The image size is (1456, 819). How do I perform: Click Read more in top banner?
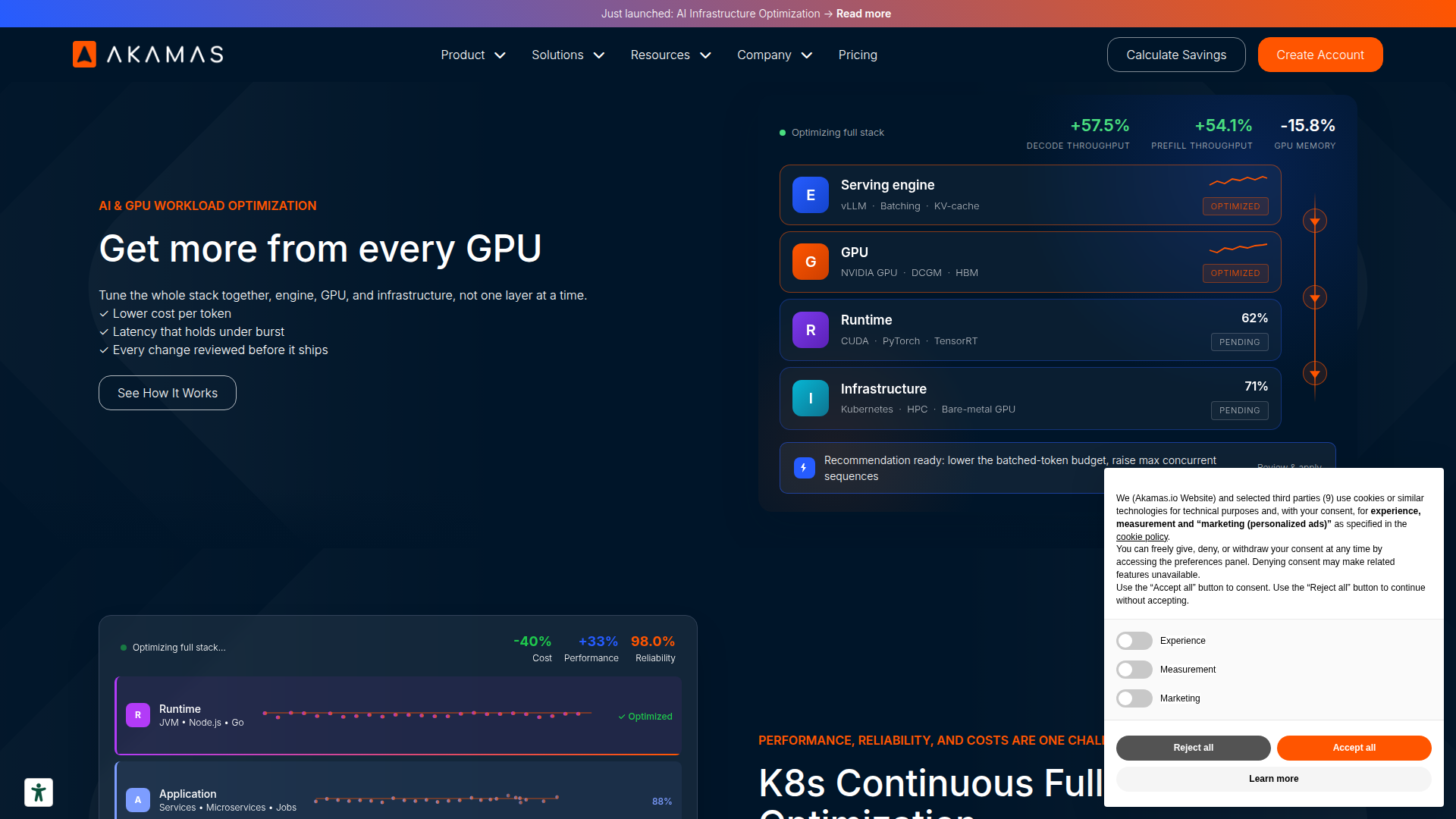[864, 14]
